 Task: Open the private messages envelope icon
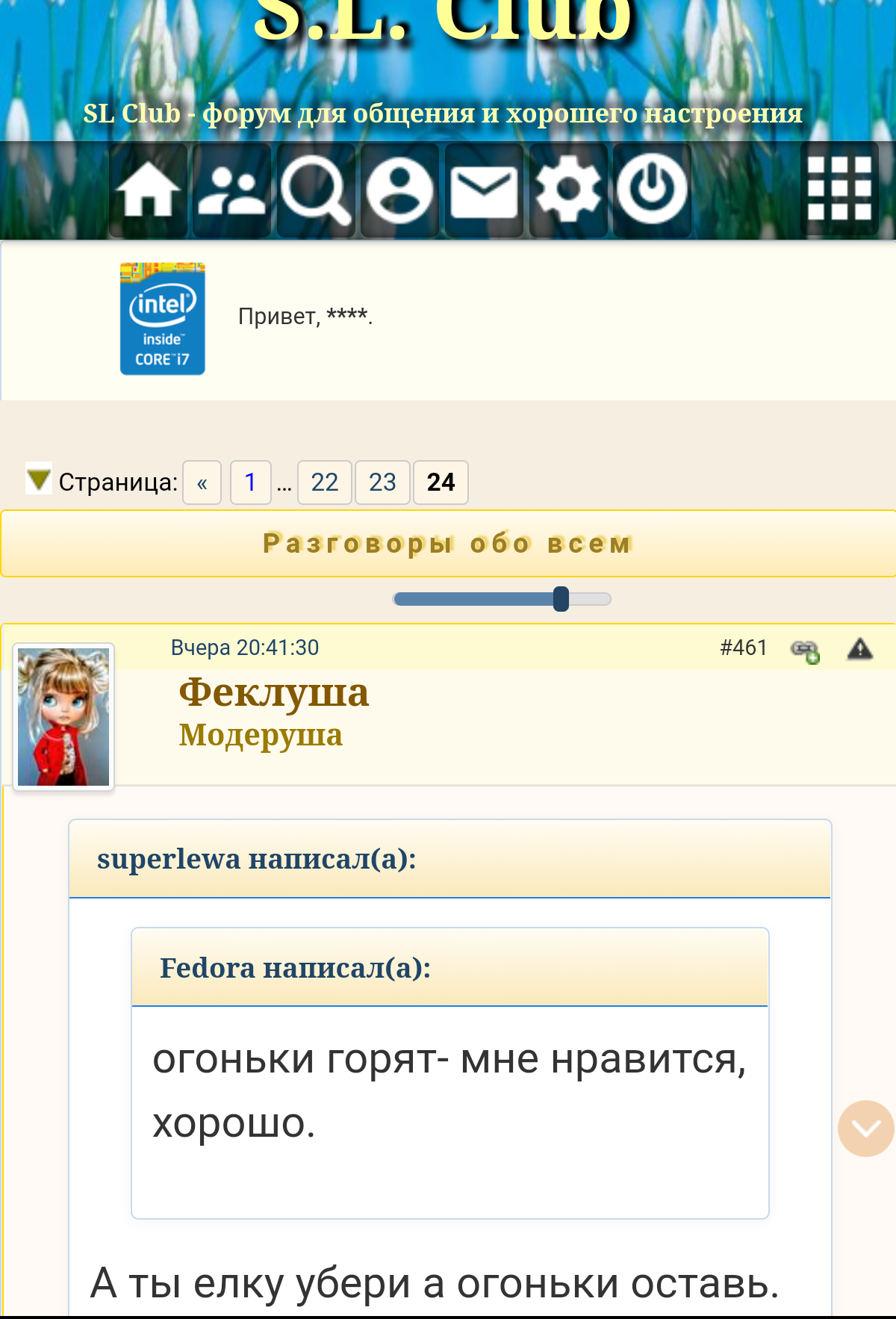click(484, 190)
